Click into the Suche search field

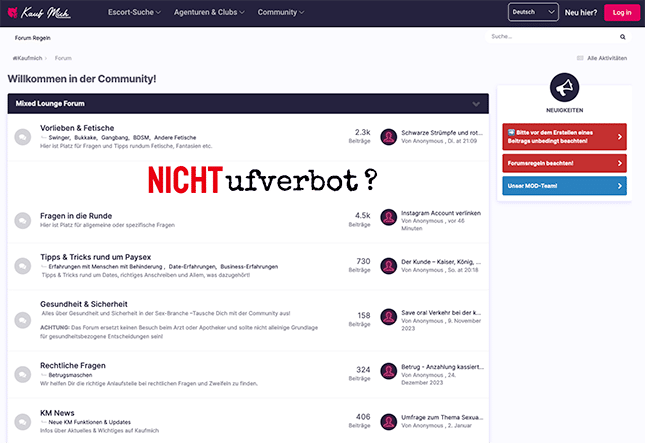[553, 37]
